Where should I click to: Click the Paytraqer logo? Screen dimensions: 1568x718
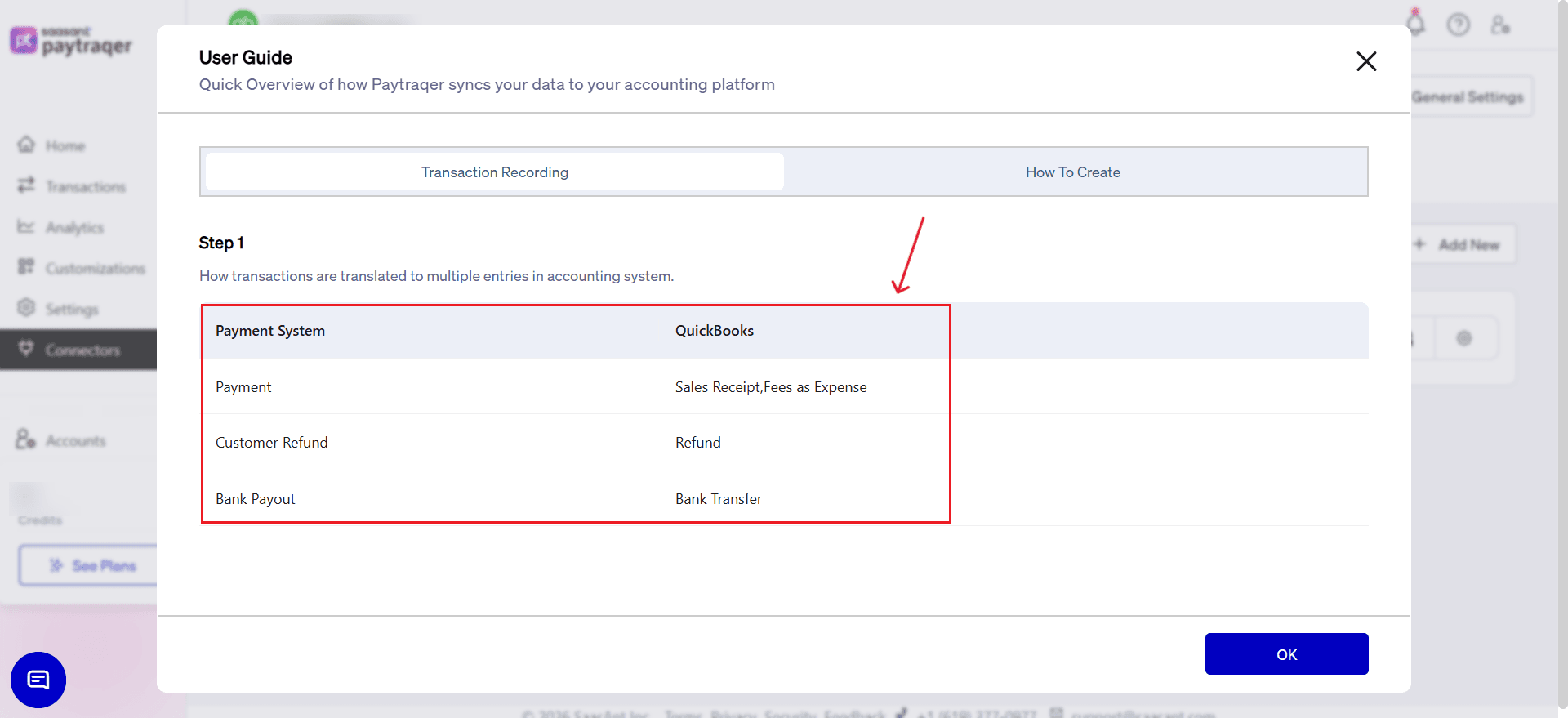(71, 41)
